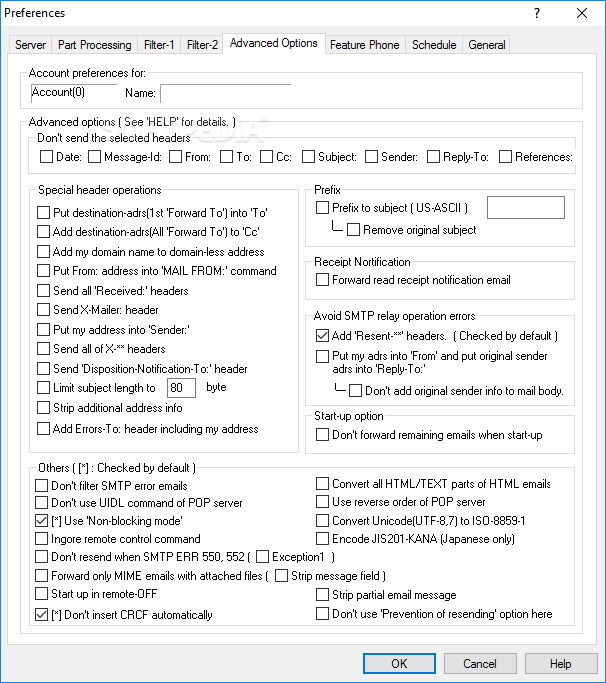Uncheck Don't insert CRCF automatically

point(41,615)
